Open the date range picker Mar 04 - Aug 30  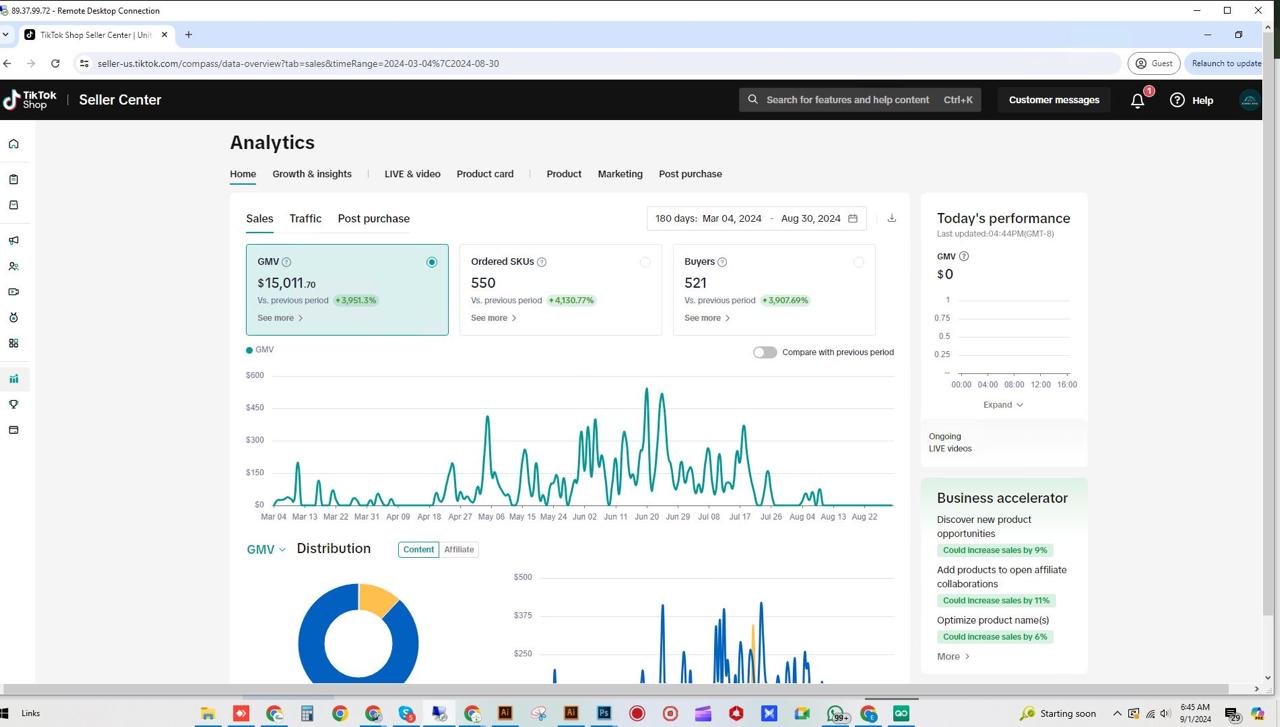coord(757,218)
